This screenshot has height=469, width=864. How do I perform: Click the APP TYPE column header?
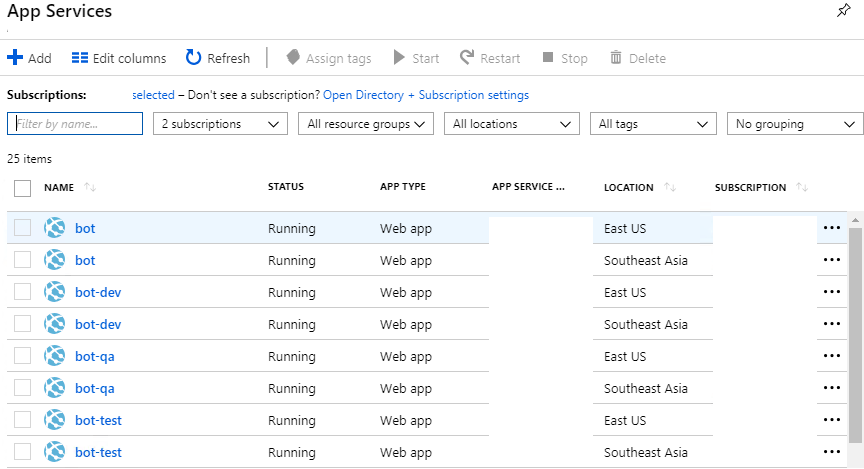403,186
